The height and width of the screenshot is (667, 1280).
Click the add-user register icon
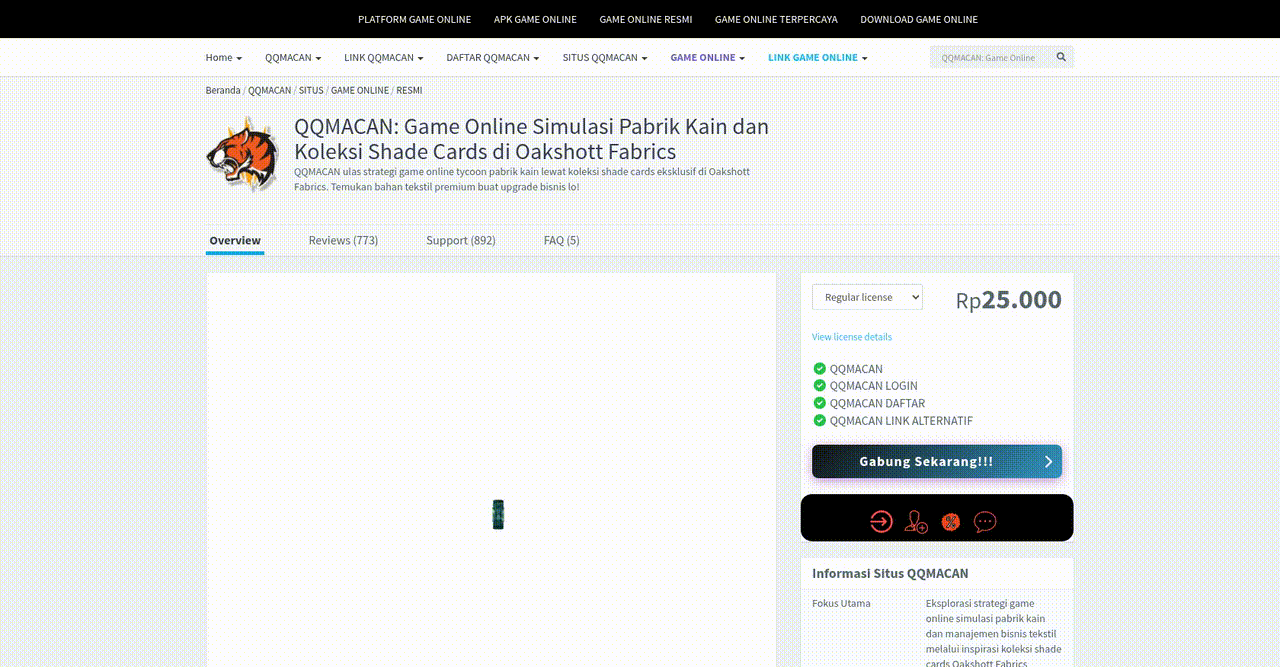click(x=916, y=521)
